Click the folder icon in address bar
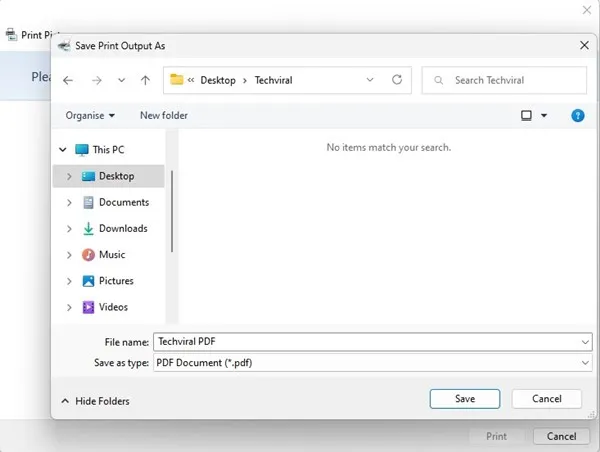The width and height of the screenshot is (600, 452). pyautogui.click(x=176, y=80)
